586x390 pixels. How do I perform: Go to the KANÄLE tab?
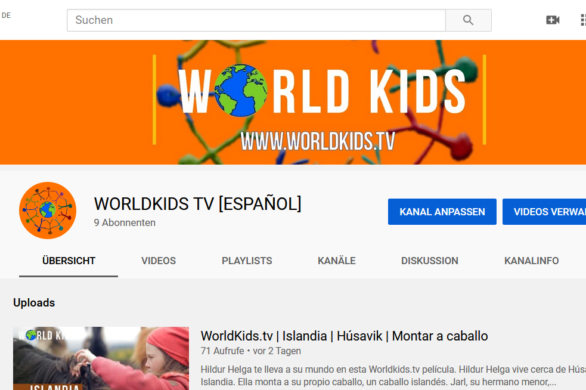click(336, 260)
